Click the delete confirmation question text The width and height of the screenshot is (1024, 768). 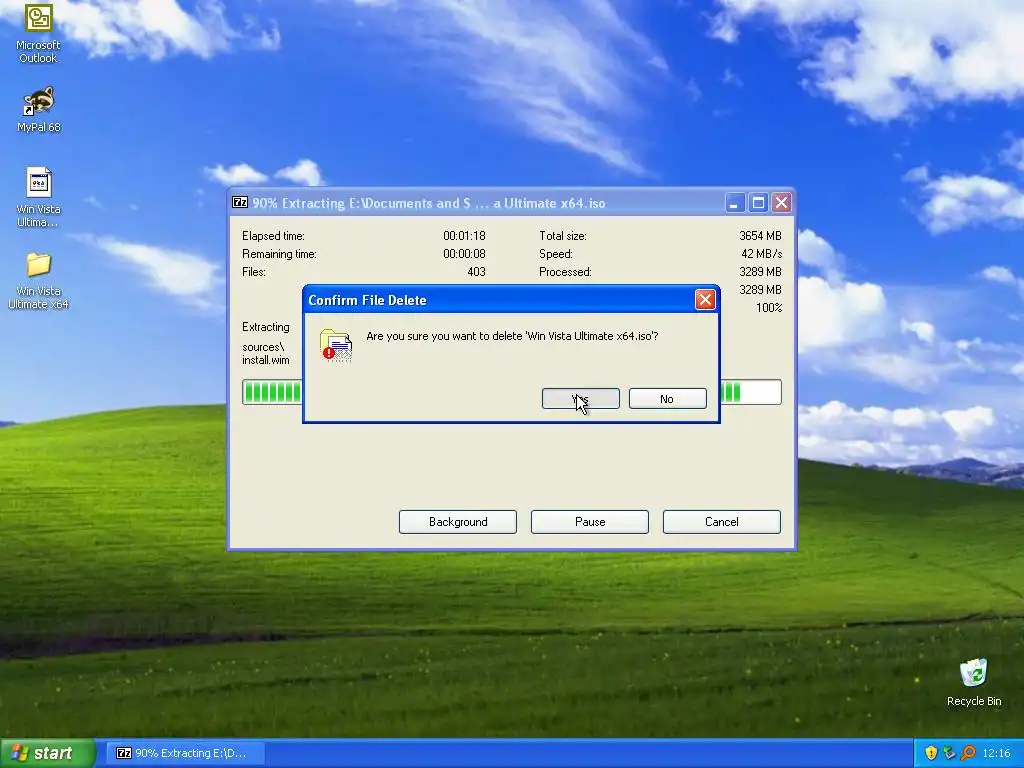point(512,336)
